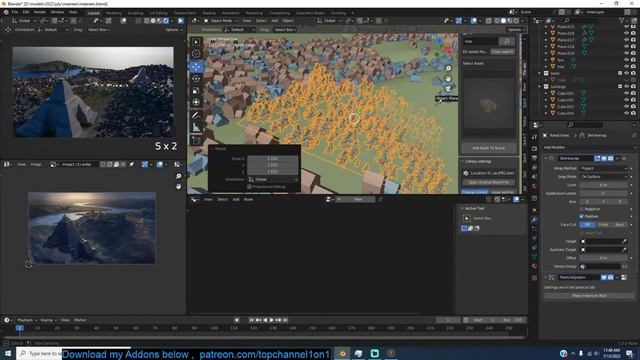Open the Playback dropdown in timeline
This screenshot has width=640, height=360.
click(x=27, y=320)
